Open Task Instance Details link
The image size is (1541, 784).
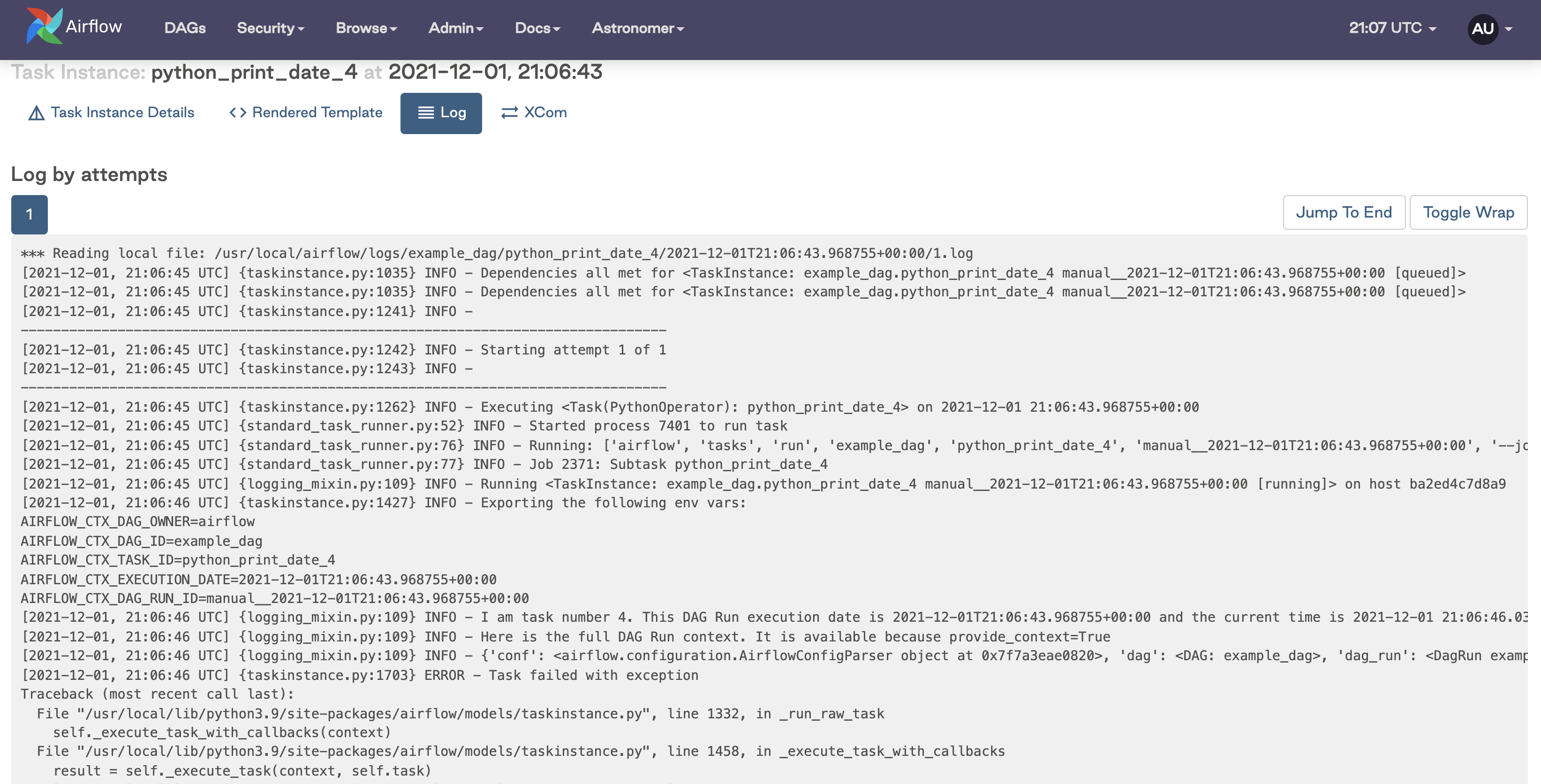pyautogui.click(x=122, y=113)
